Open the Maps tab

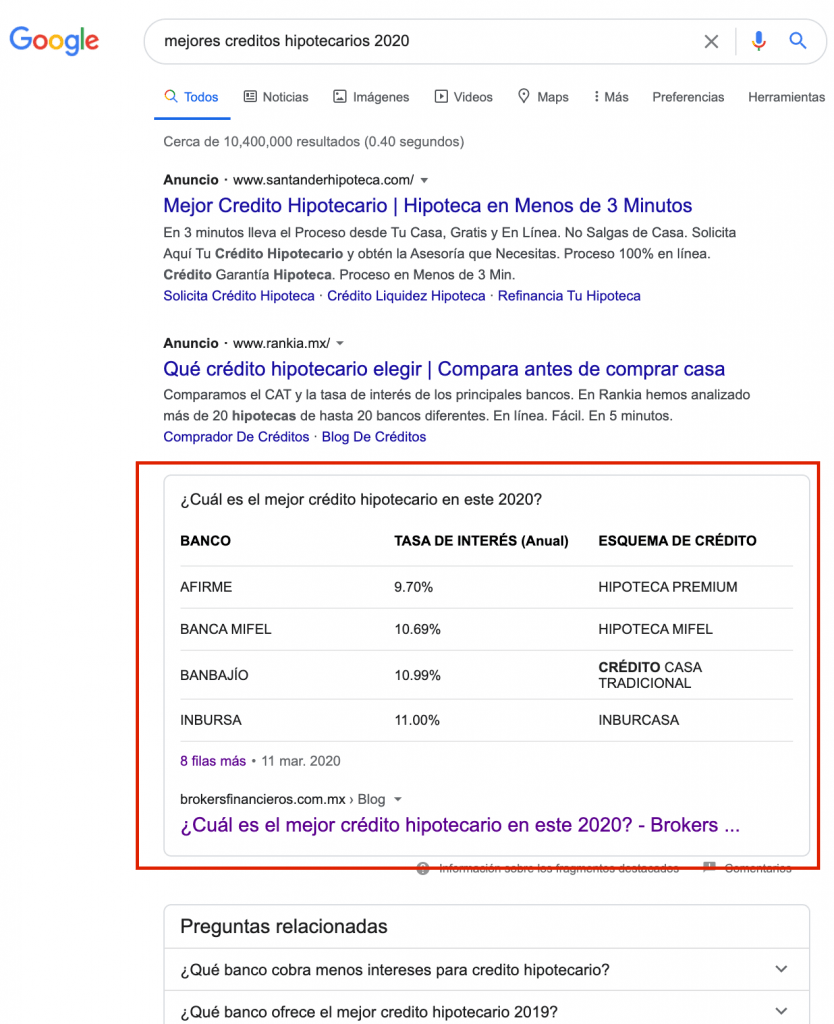tap(543, 97)
